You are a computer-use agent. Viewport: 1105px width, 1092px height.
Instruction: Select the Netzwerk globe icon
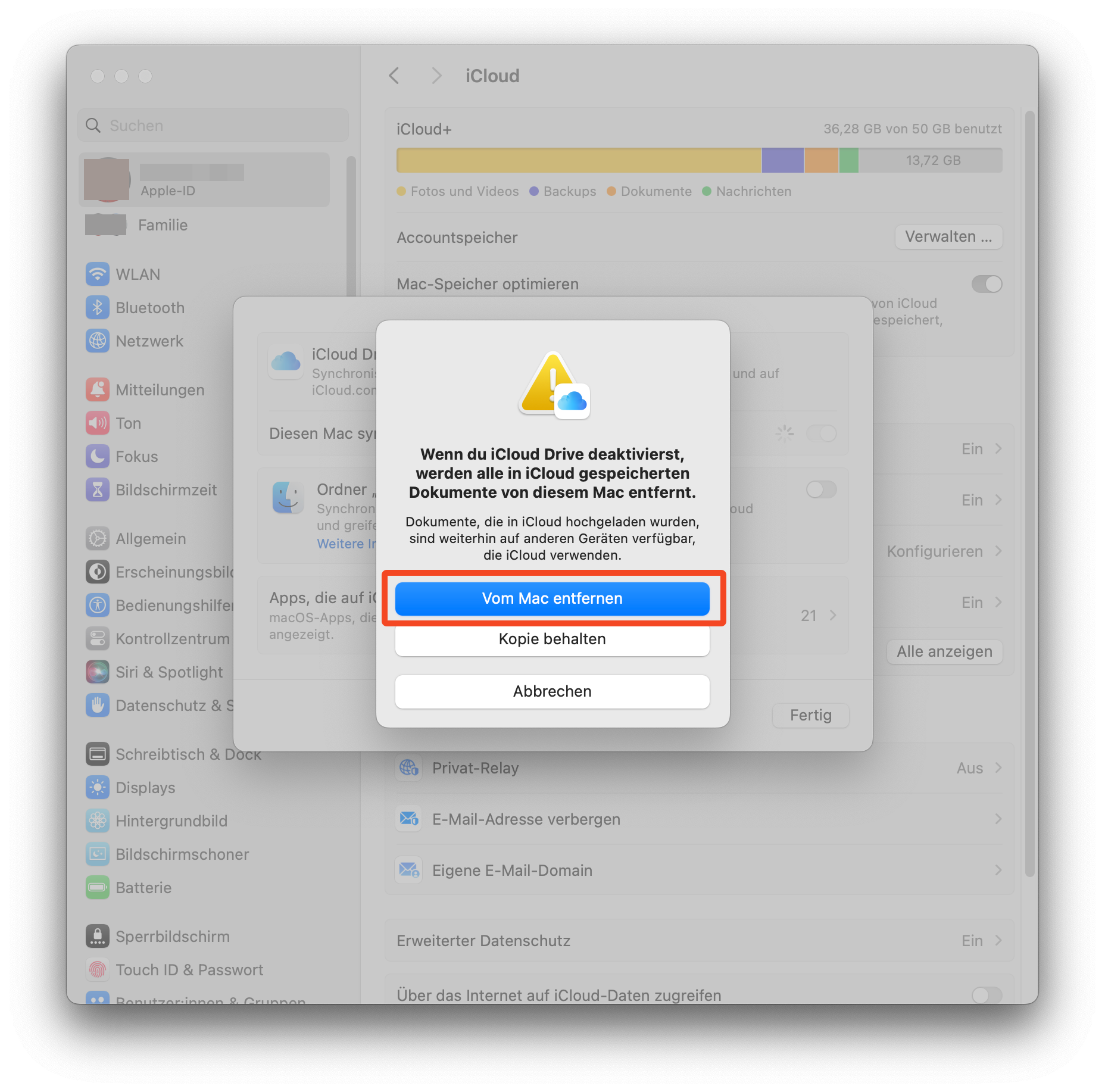98,341
